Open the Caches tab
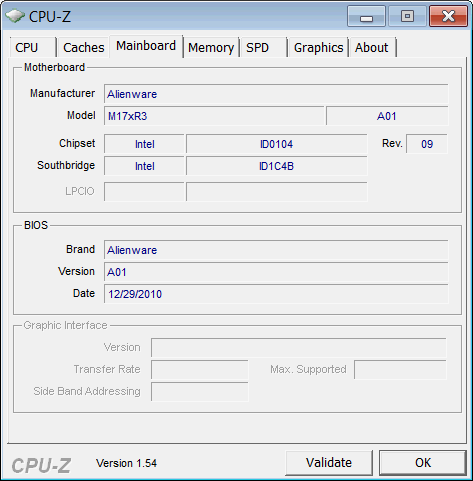This screenshot has height=481, width=473. [x=83, y=47]
